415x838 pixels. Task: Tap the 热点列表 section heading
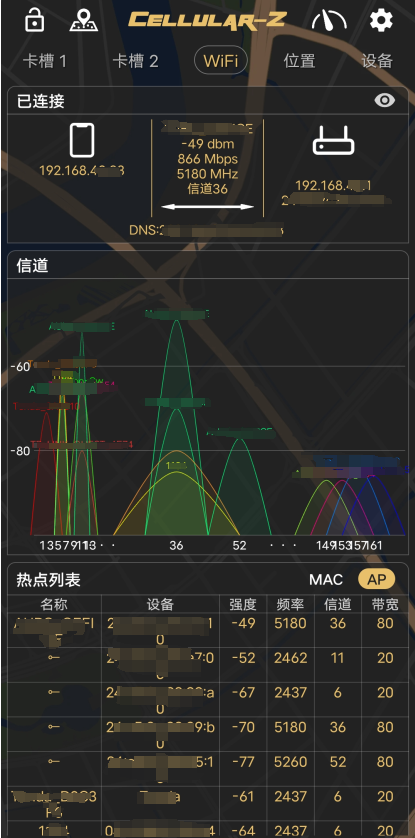(49, 580)
